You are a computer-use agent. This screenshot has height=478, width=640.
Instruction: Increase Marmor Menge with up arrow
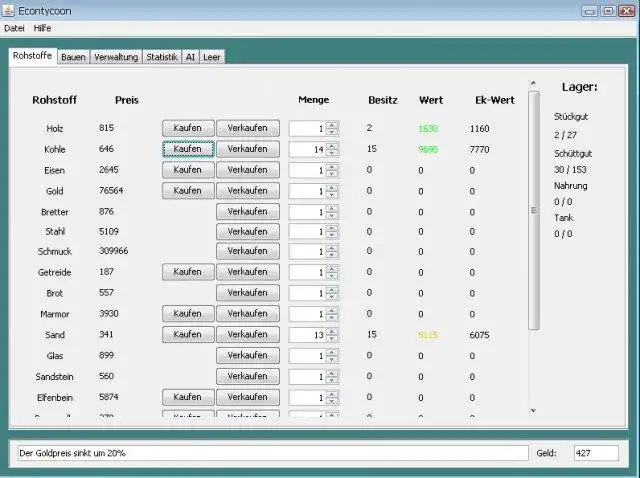[x=332, y=311]
